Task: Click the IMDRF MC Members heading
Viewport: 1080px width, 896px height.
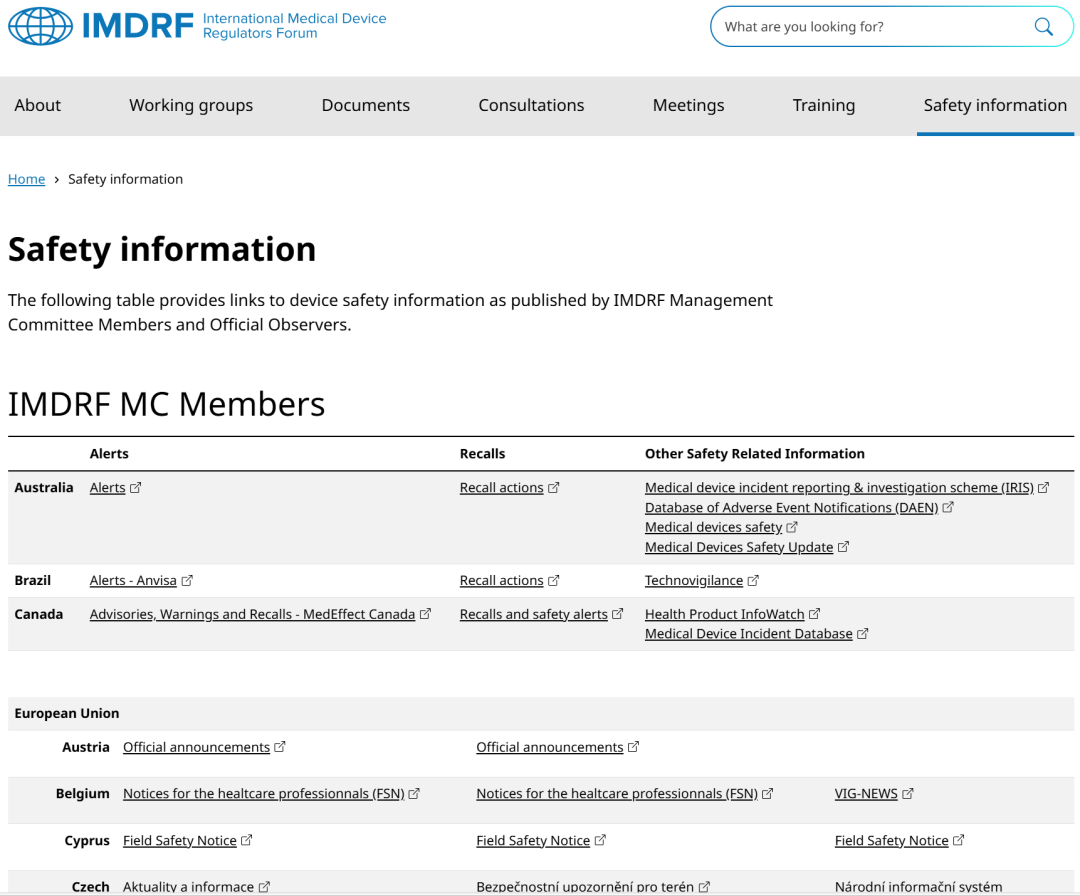Action: coord(166,404)
